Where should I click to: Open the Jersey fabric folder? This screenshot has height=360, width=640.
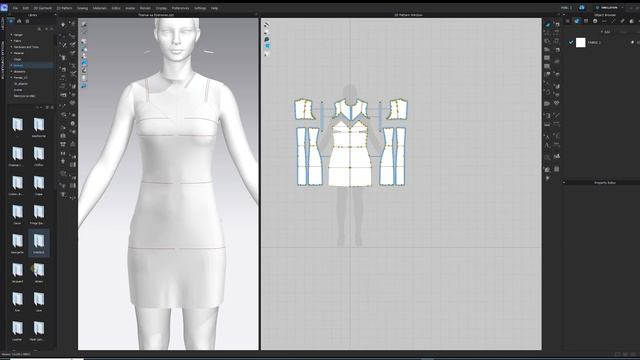coord(39,272)
